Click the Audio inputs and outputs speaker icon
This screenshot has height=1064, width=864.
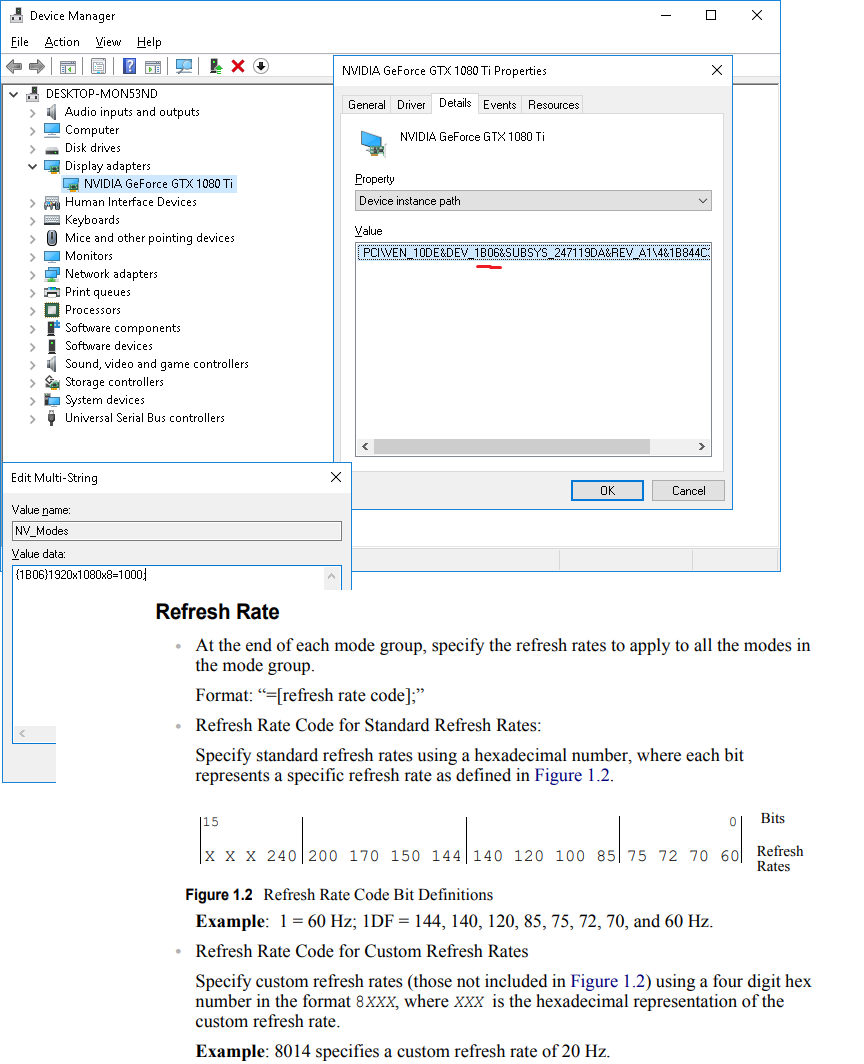click(x=52, y=112)
